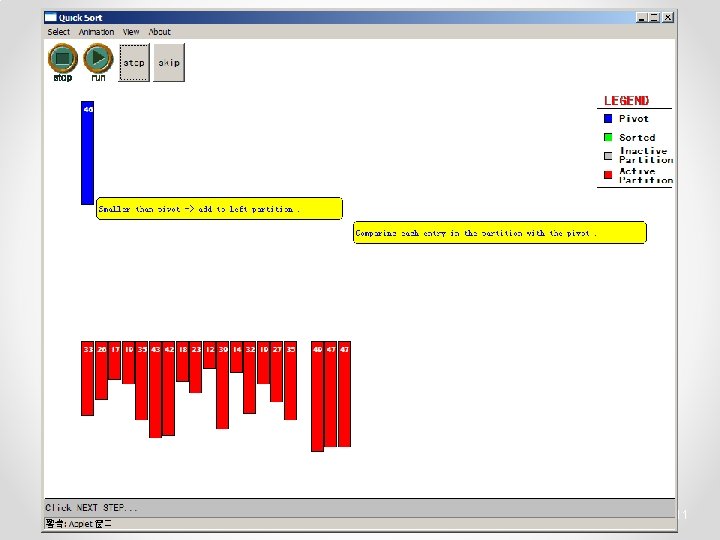Click the red bar labeled 23
Viewport: 720px width, 540px height.
coord(196,367)
